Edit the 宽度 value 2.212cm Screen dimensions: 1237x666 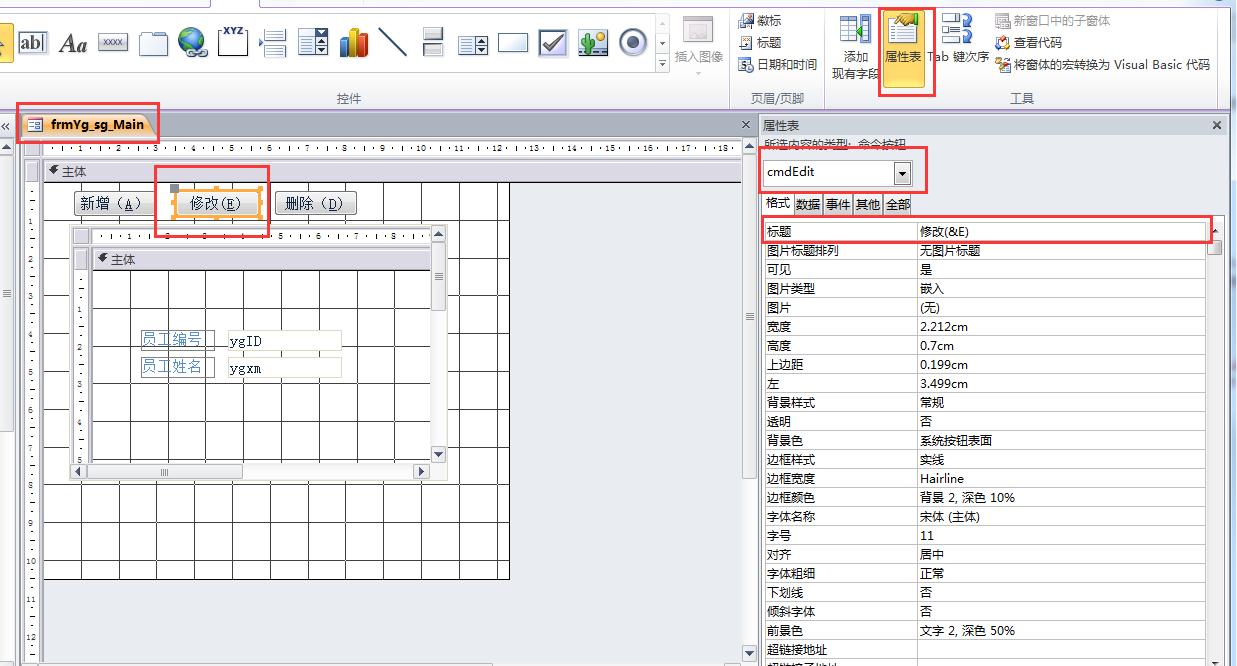(x=1061, y=326)
